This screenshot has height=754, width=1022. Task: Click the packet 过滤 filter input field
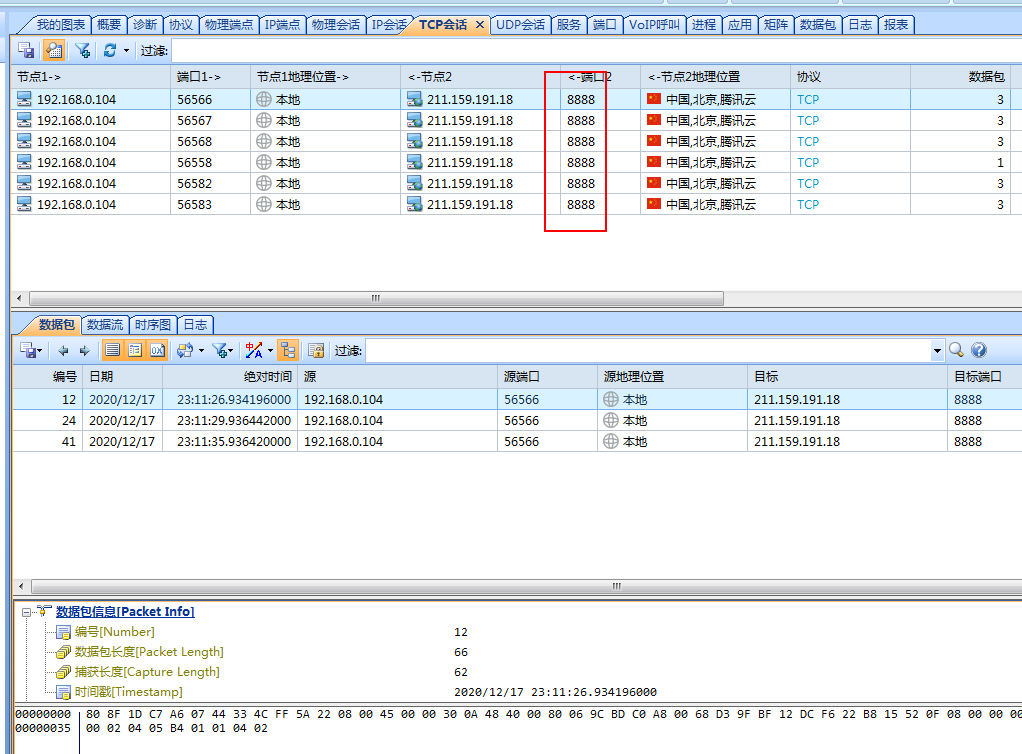(x=649, y=351)
